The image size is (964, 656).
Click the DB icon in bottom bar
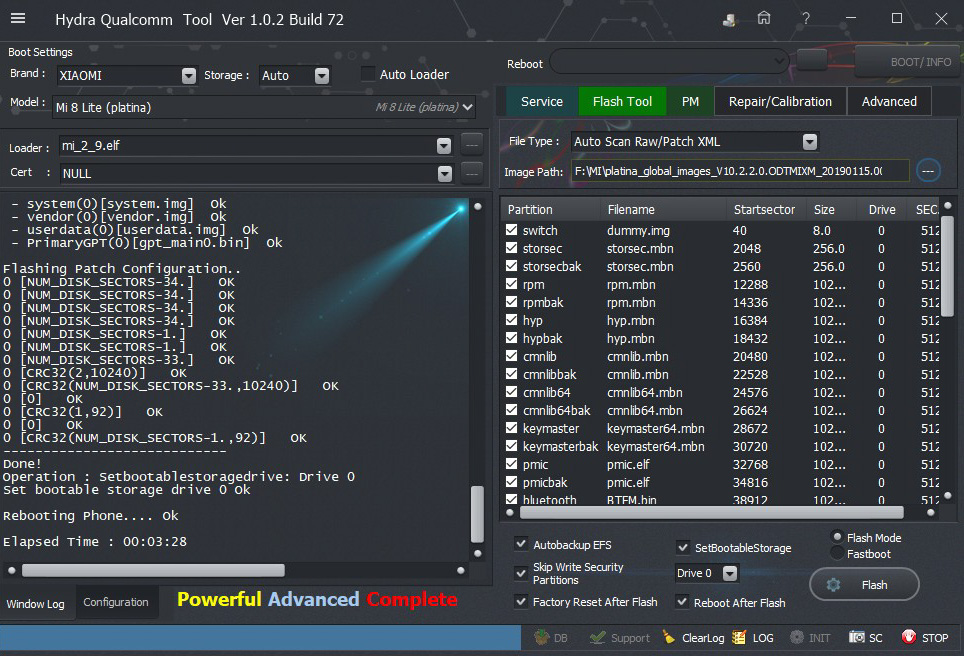click(551, 638)
